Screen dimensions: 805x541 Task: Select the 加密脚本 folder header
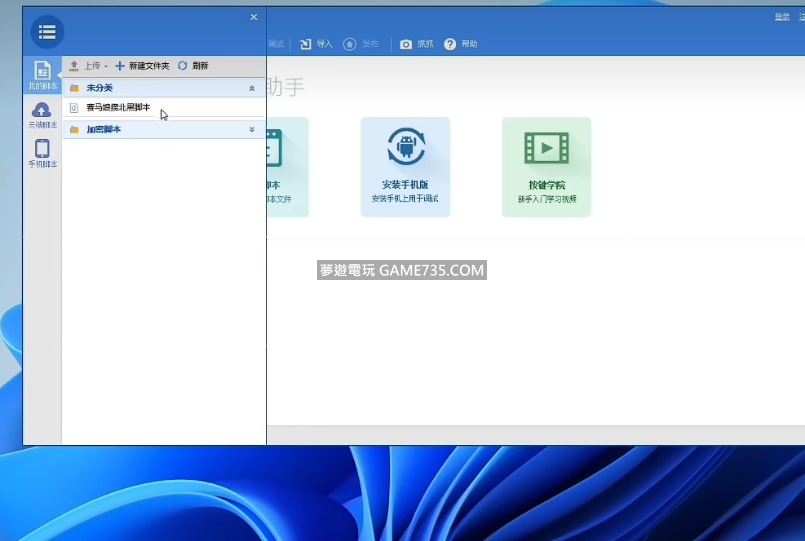(104, 129)
